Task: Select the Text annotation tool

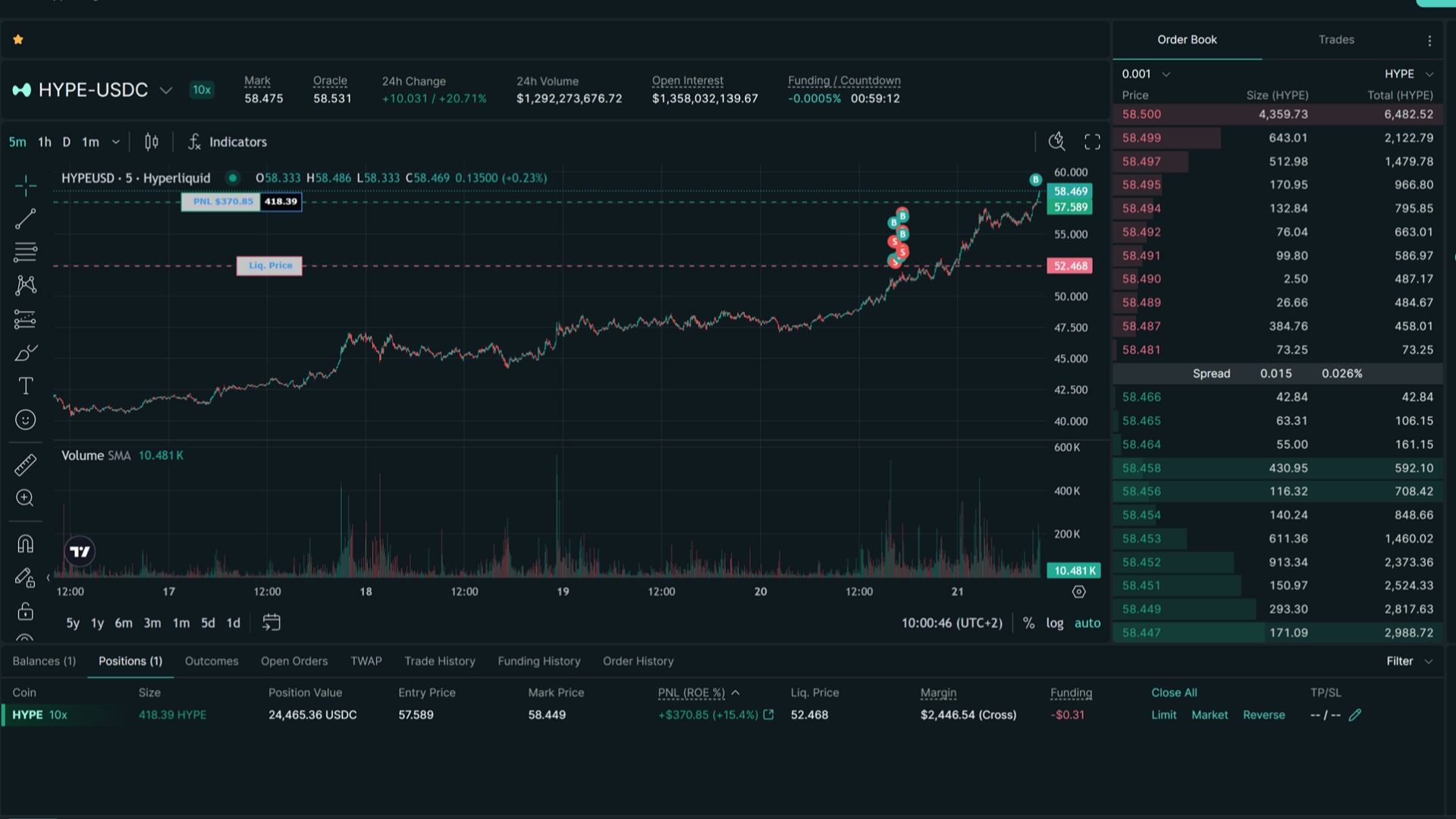Action: click(x=25, y=386)
